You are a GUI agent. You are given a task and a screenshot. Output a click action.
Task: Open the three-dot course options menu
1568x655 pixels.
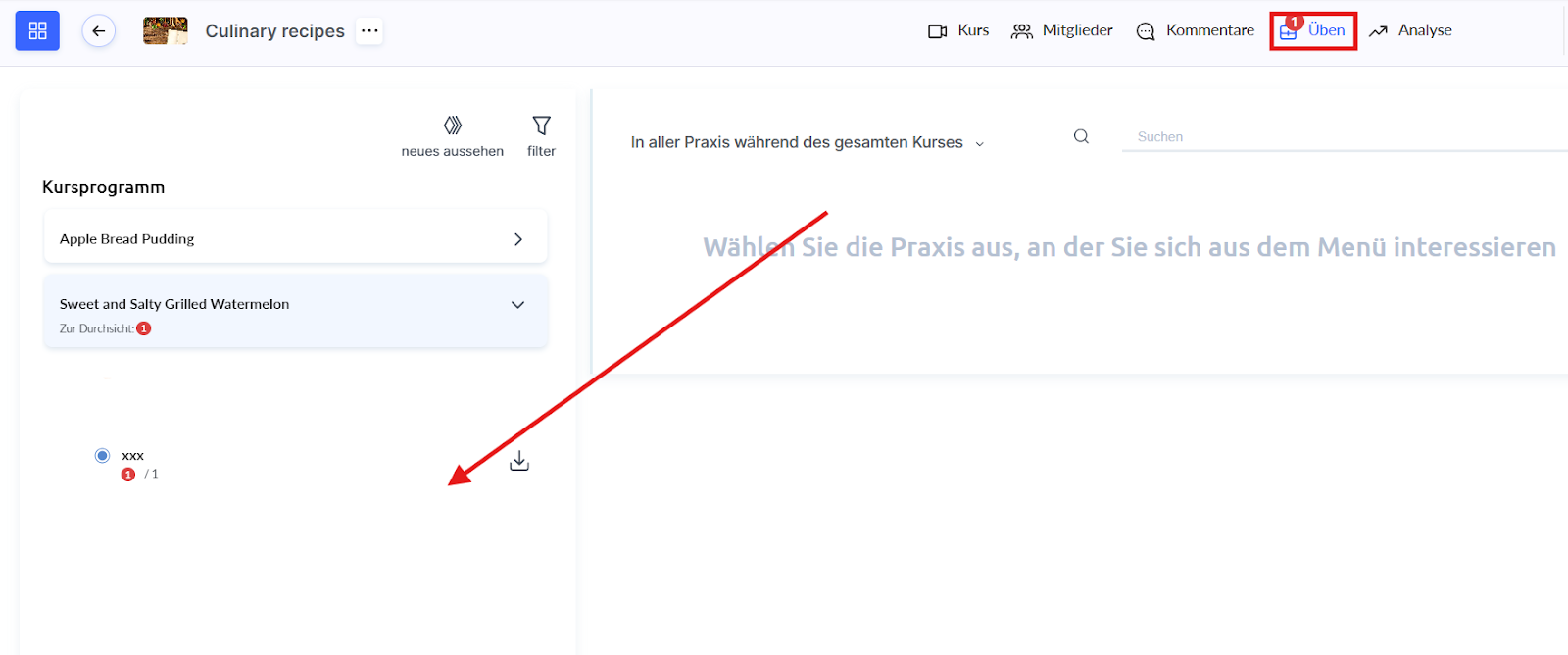369,31
